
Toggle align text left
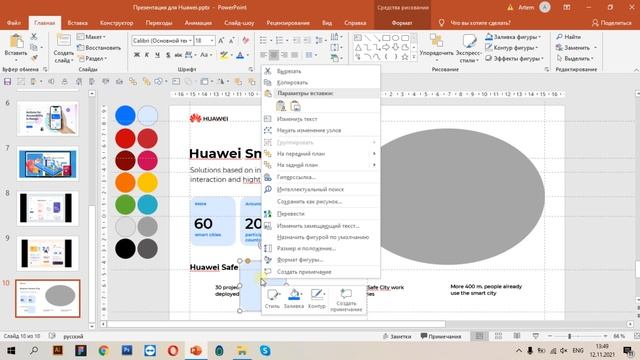[263, 55]
